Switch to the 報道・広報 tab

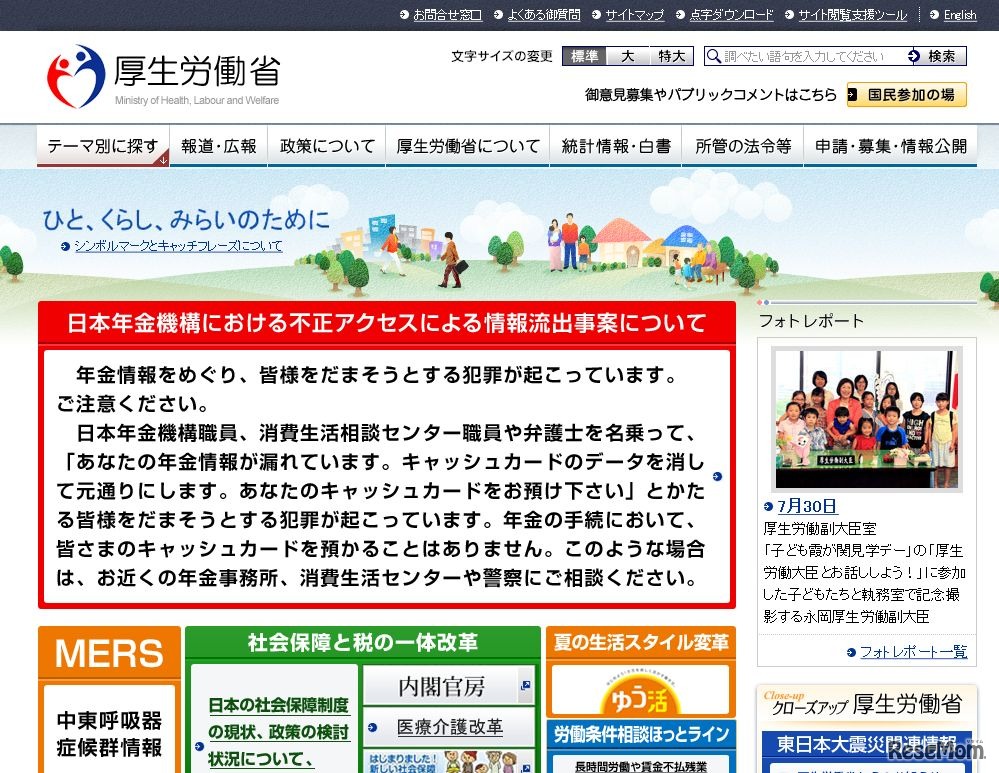tap(219, 145)
